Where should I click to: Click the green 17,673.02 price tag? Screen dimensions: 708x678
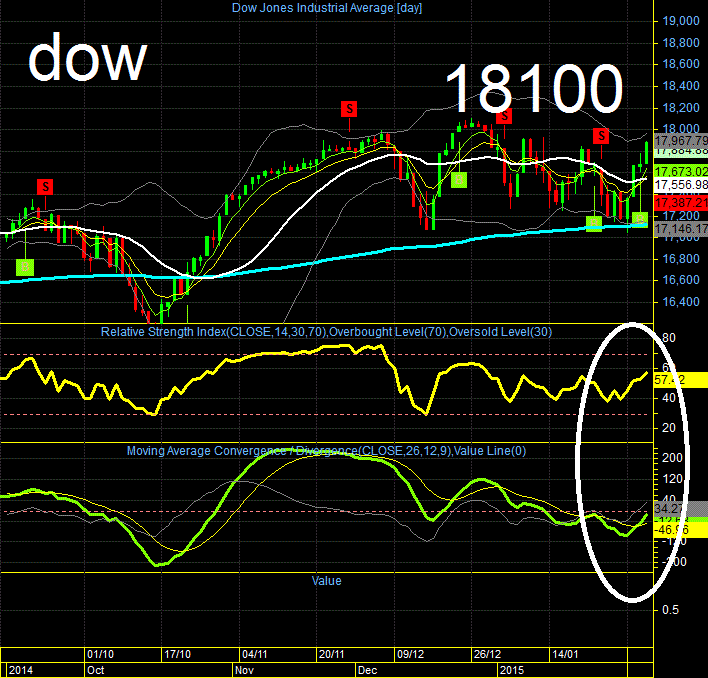pos(681,172)
